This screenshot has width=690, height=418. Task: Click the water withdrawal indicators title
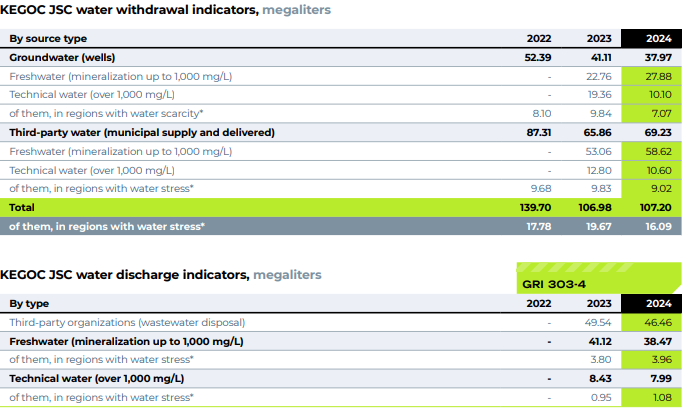coord(165,10)
